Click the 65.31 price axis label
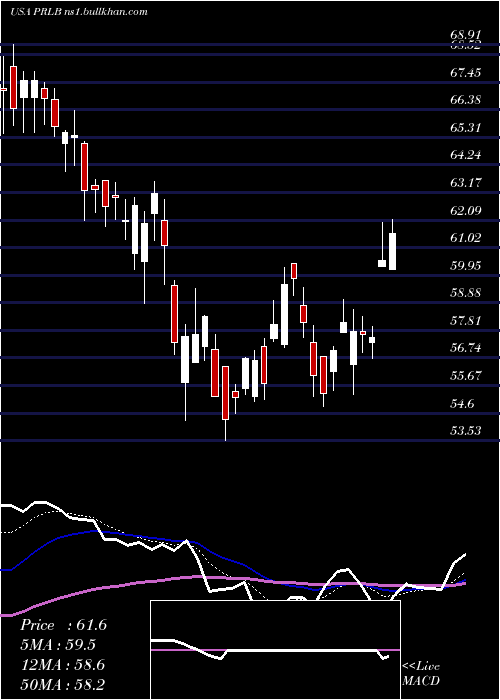 (467, 128)
